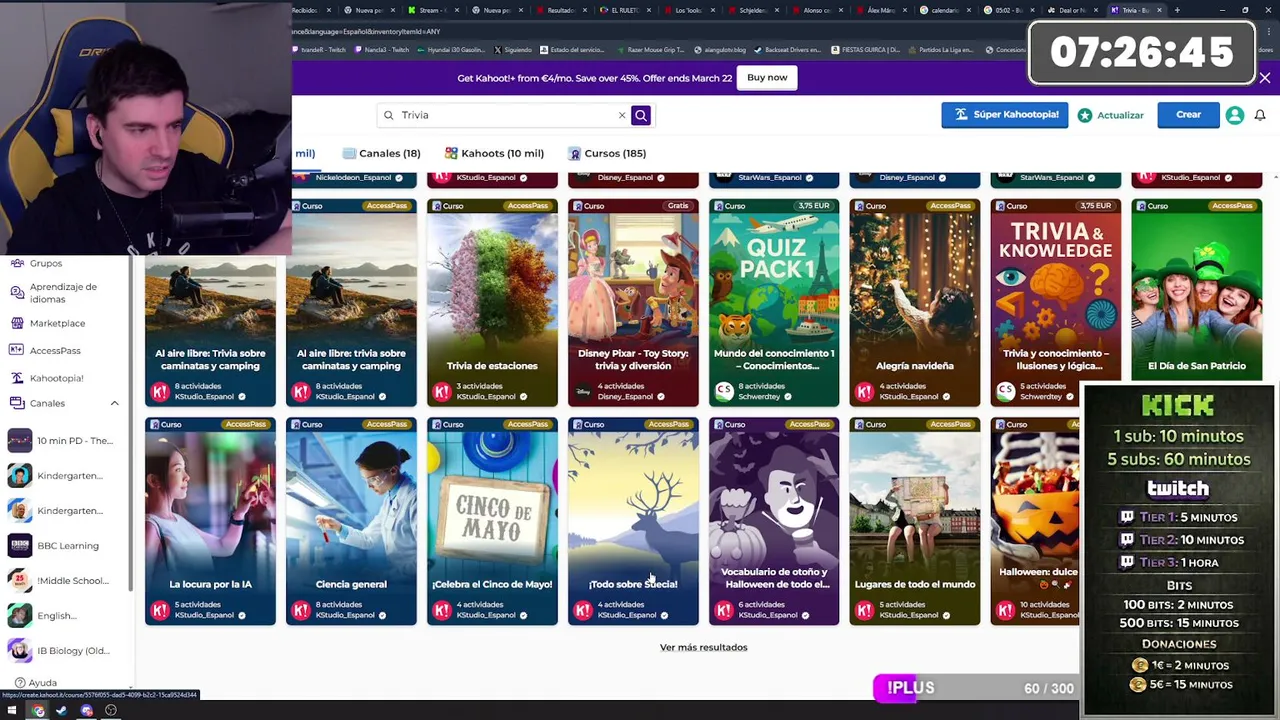Clear the Trivia search text
Screen dimensions: 1280x720
[621, 115]
